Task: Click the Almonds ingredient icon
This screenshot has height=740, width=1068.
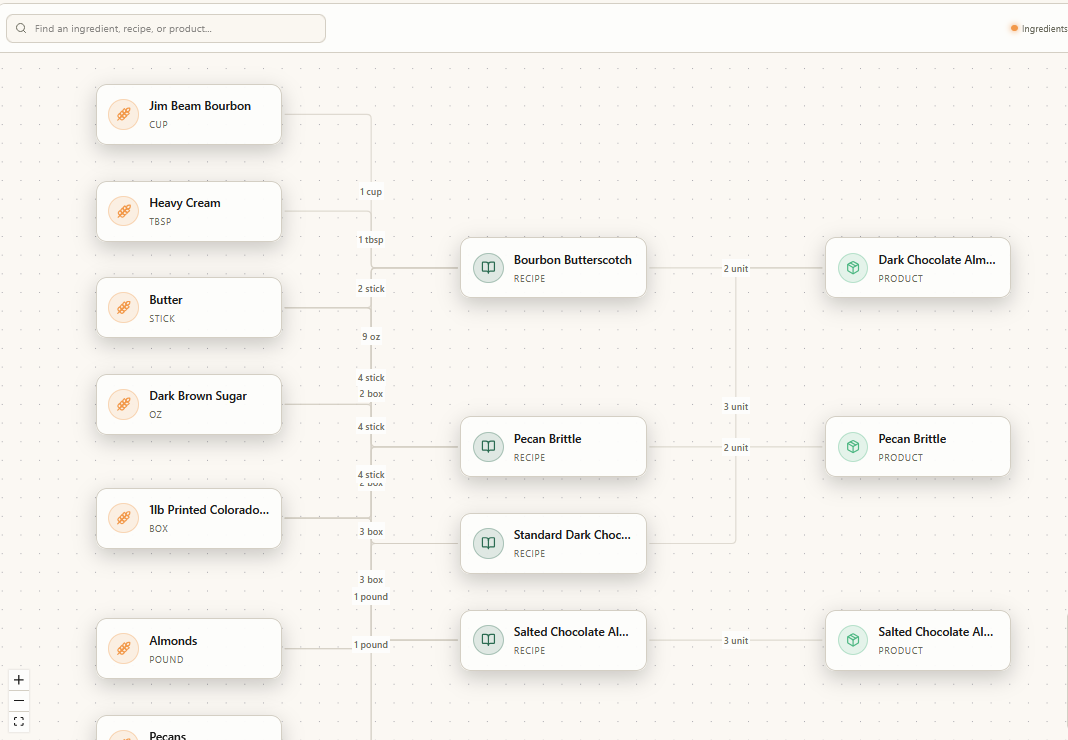Action: pos(123,649)
